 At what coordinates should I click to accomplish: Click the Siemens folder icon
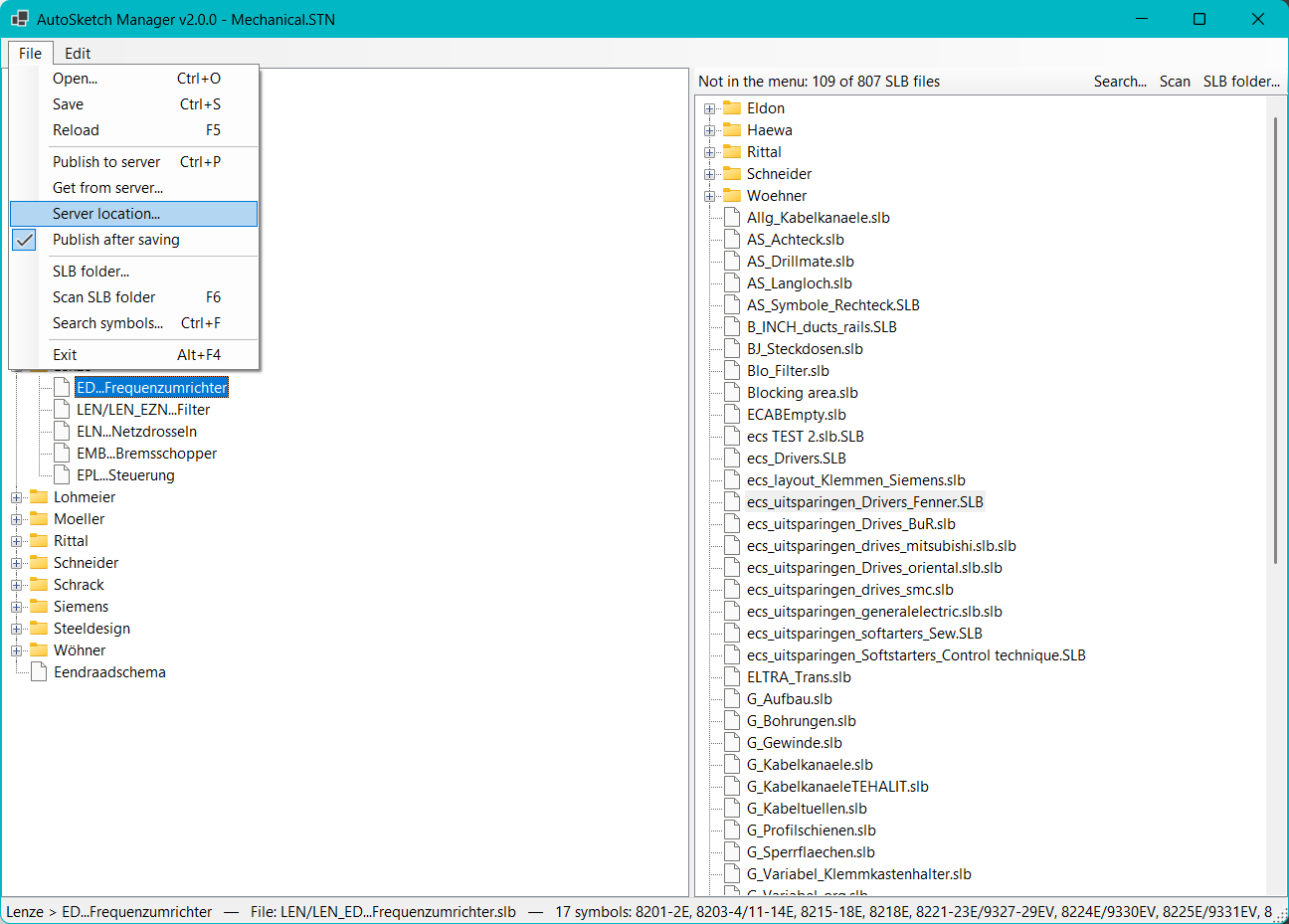click(x=39, y=606)
